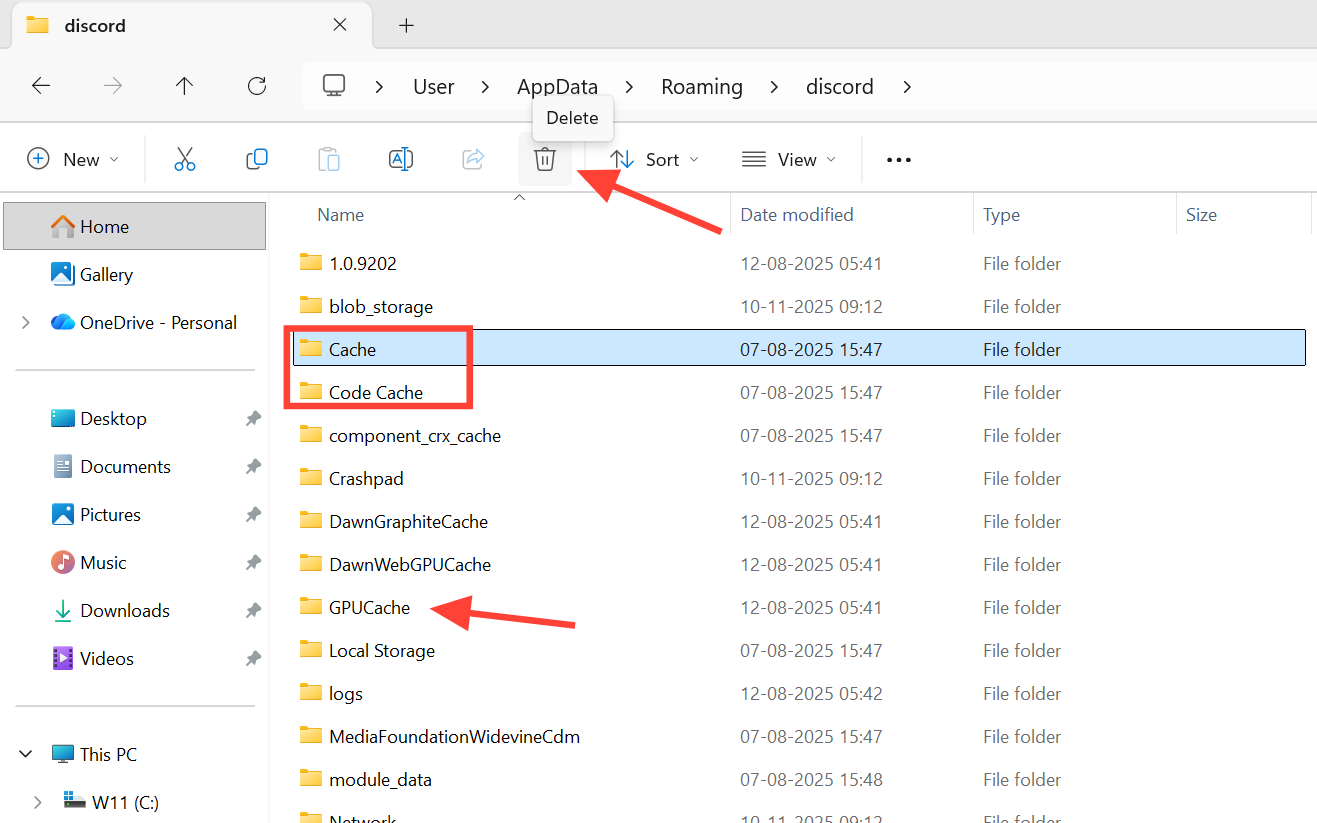This screenshot has height=823, width=1317.
Task: Unpin icon next to Desktop
Action: pyautogui.click(x=253, y=419)
